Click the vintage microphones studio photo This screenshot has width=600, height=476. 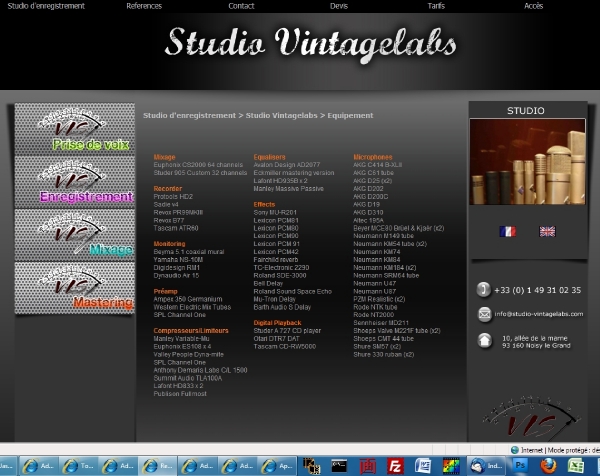click(527, 161)
